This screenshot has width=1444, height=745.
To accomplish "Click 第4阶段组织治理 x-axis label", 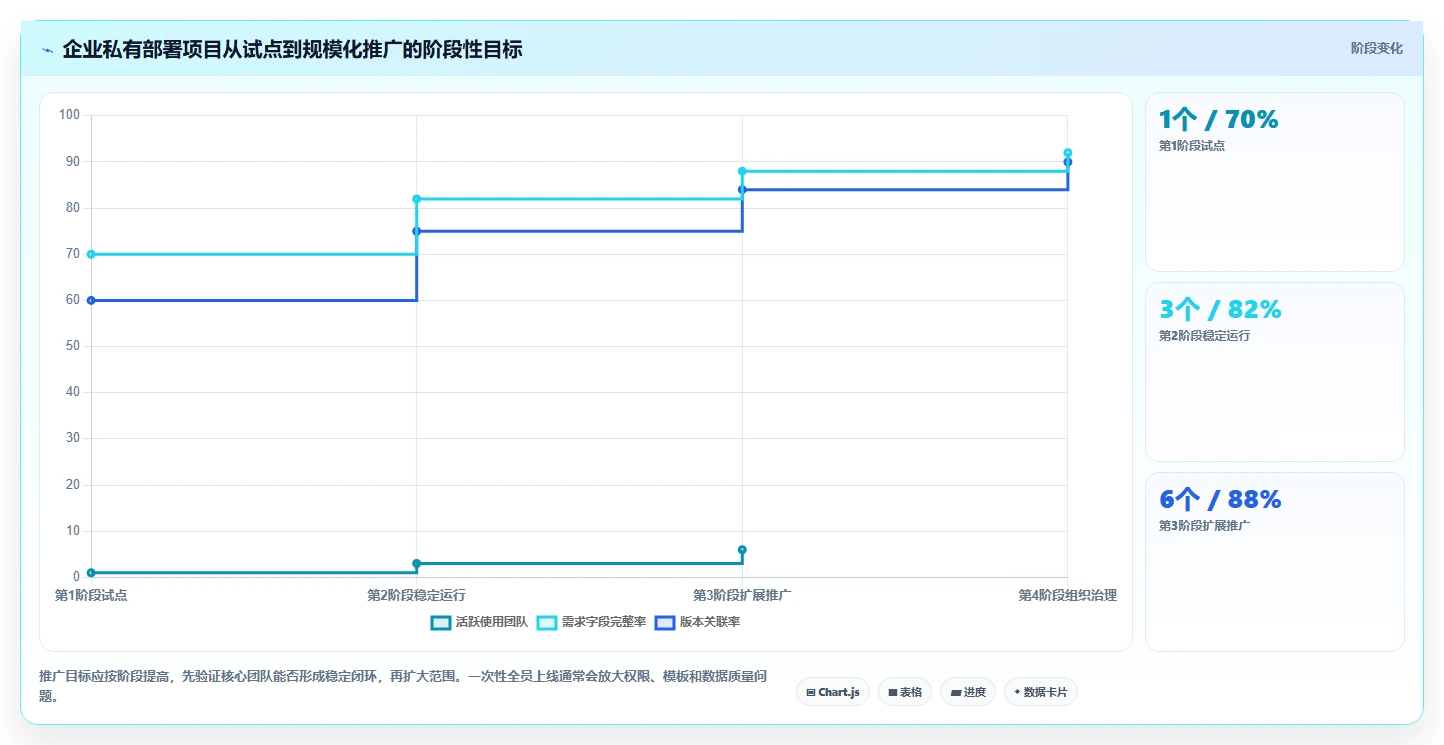I will [1067, 595].
